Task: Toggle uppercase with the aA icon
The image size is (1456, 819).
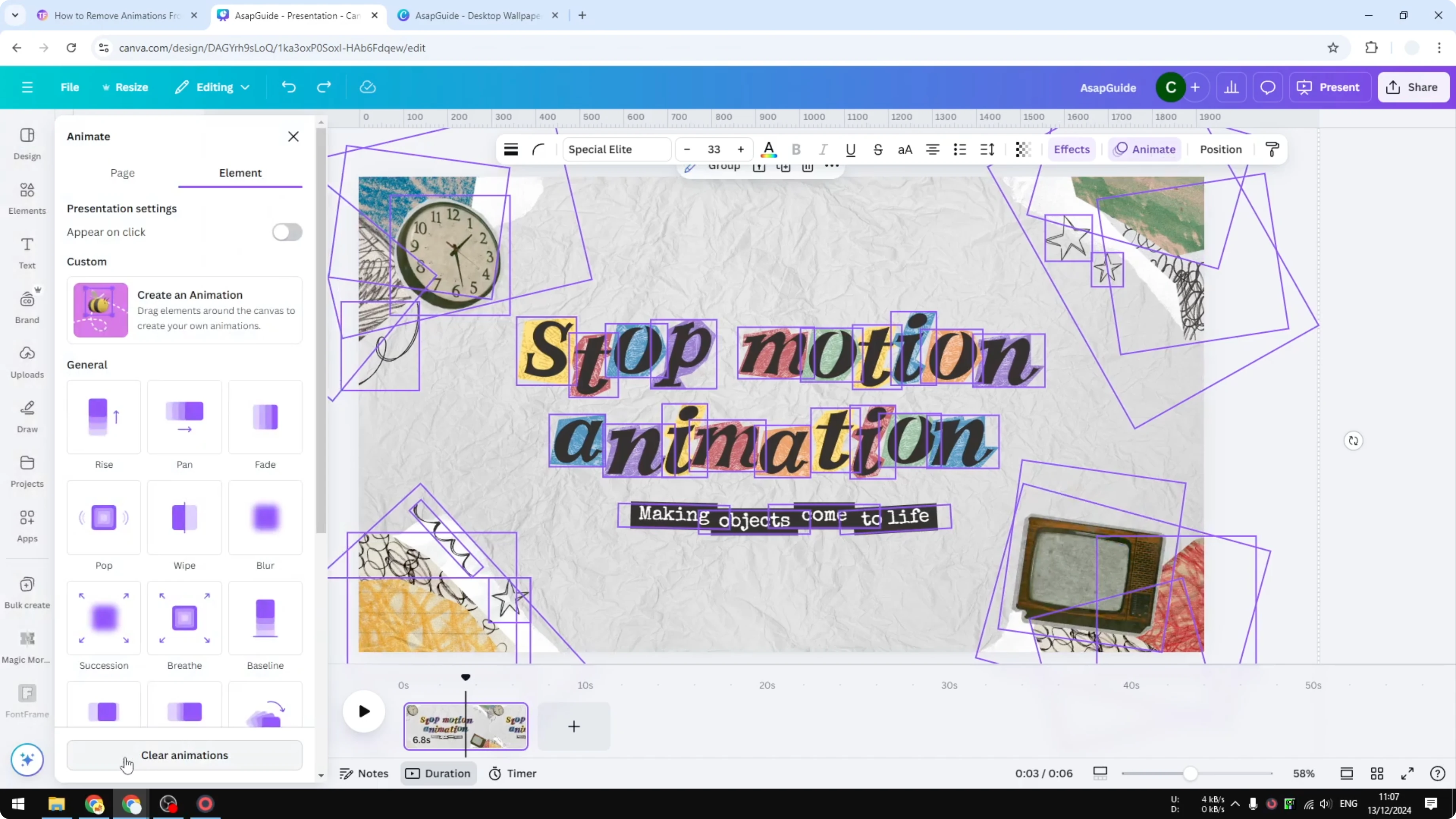Action: pos(905,149)
